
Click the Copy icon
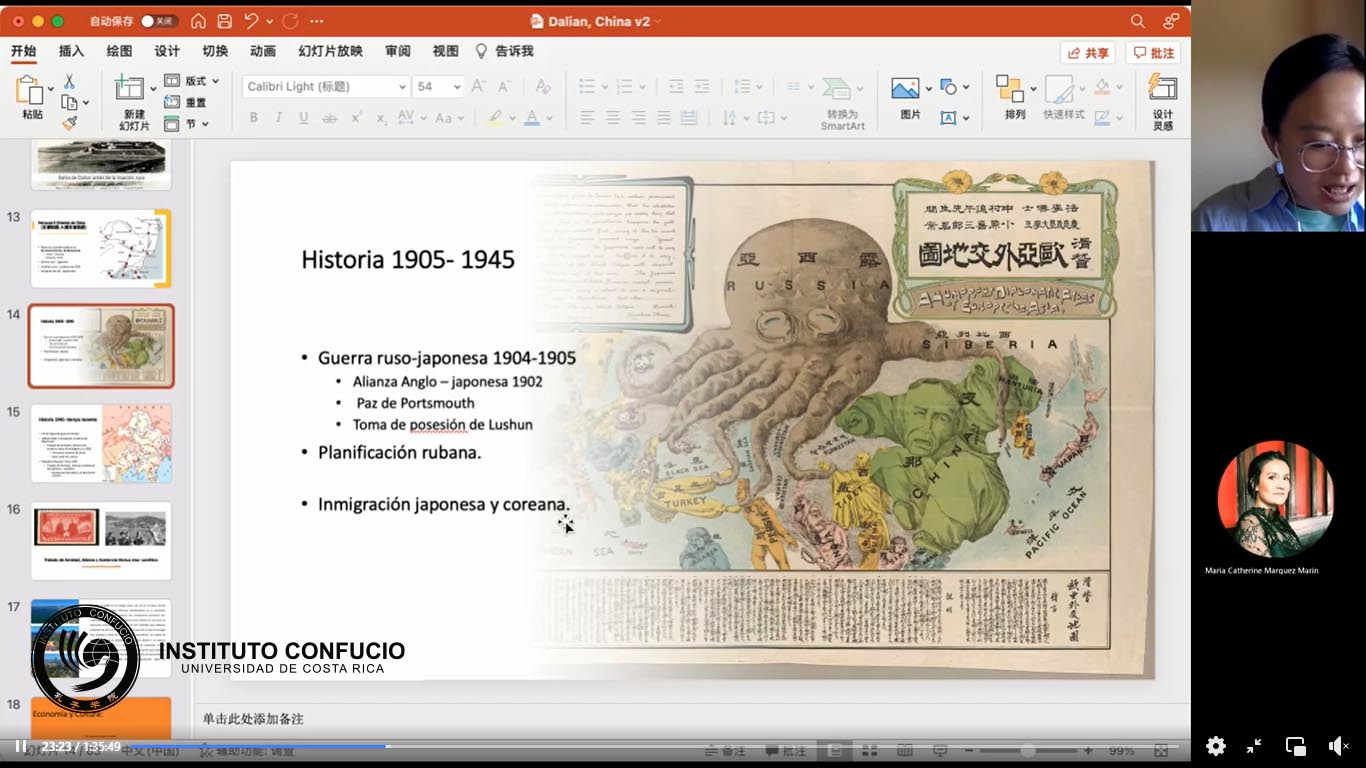pyautogui.click(x=69, y=102)
